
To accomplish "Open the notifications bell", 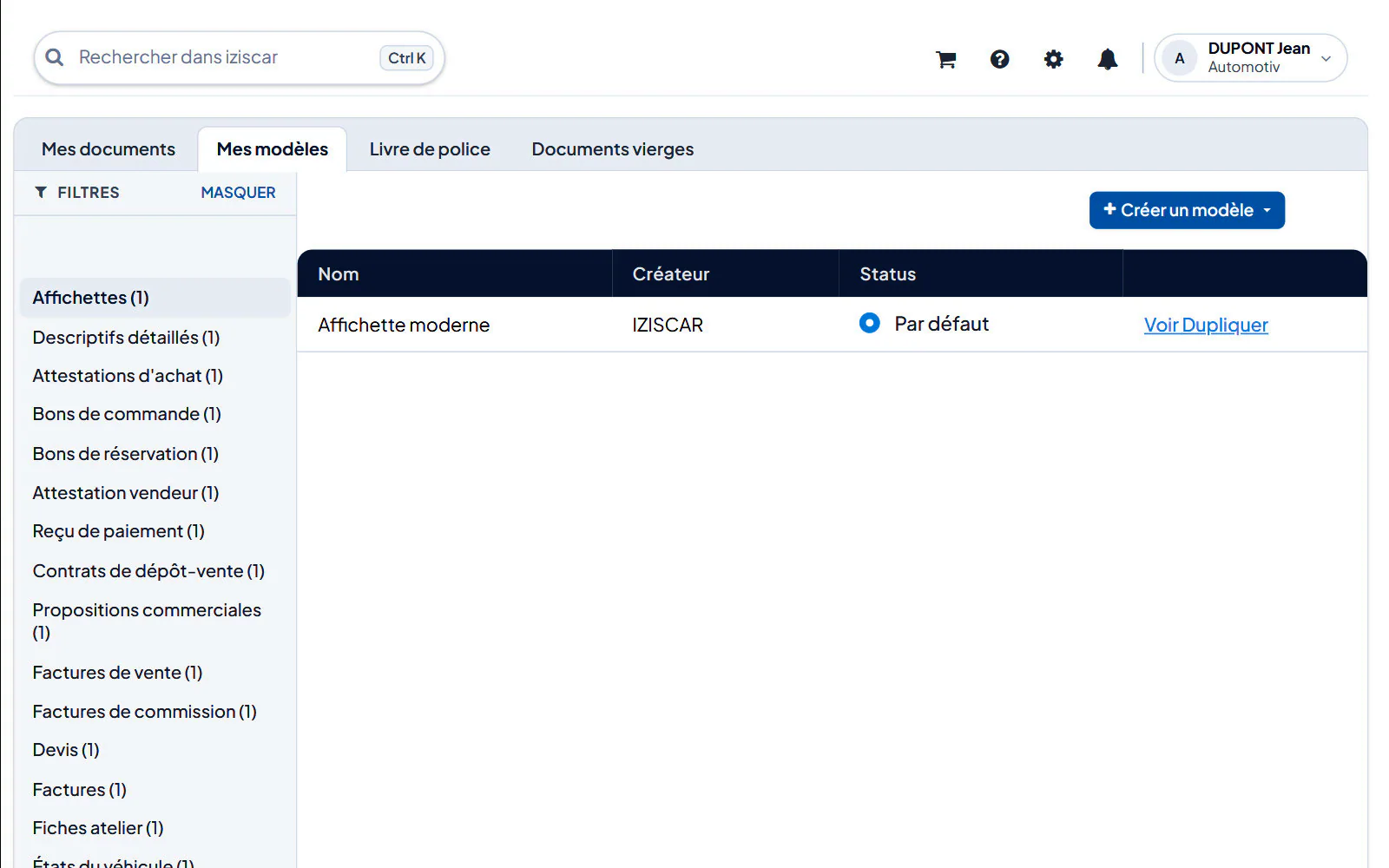I will pyautogui.click(x=1108, y=59).
